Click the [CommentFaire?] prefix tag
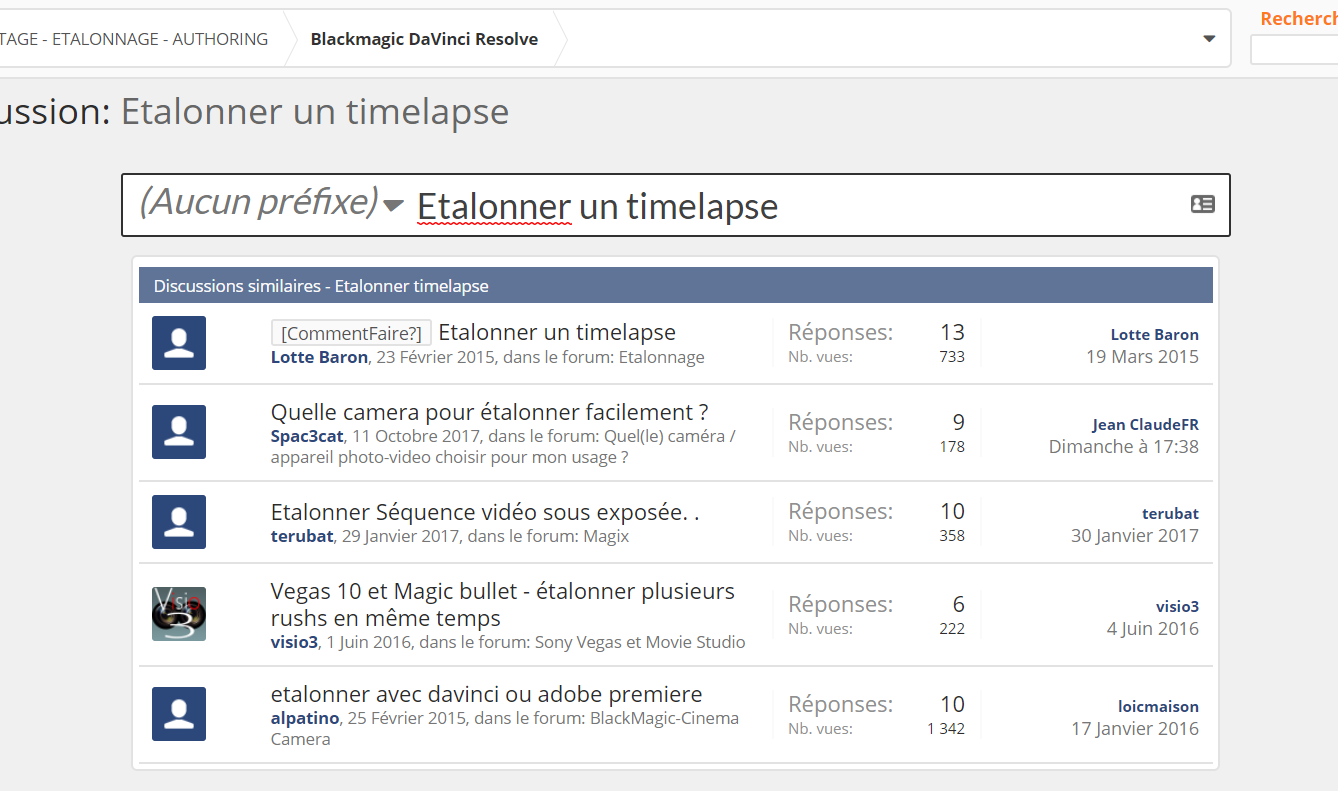This screenshot has width=1338, height=791. pos(351,333)
